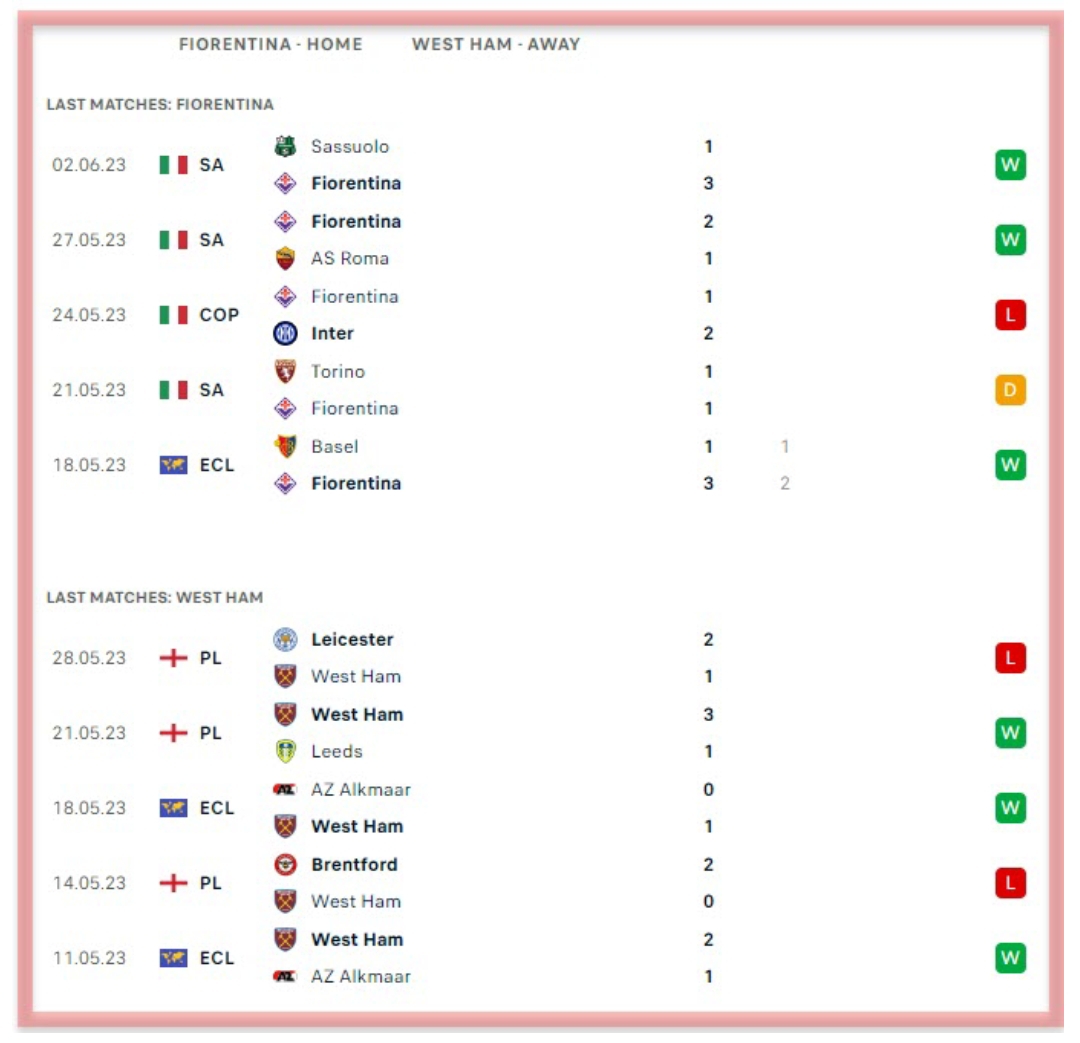The image size is (1080, 1043).
Task: Click the Leicester club crest
Action: coord(285,639)
